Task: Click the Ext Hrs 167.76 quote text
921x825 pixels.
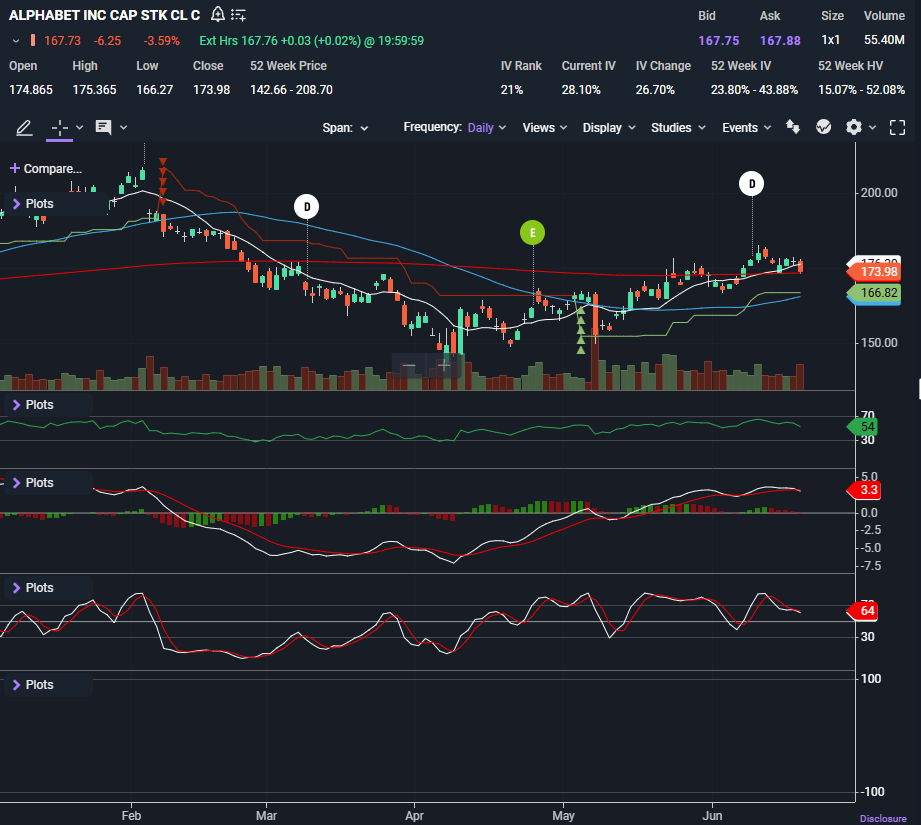Action: coord(311,41)
